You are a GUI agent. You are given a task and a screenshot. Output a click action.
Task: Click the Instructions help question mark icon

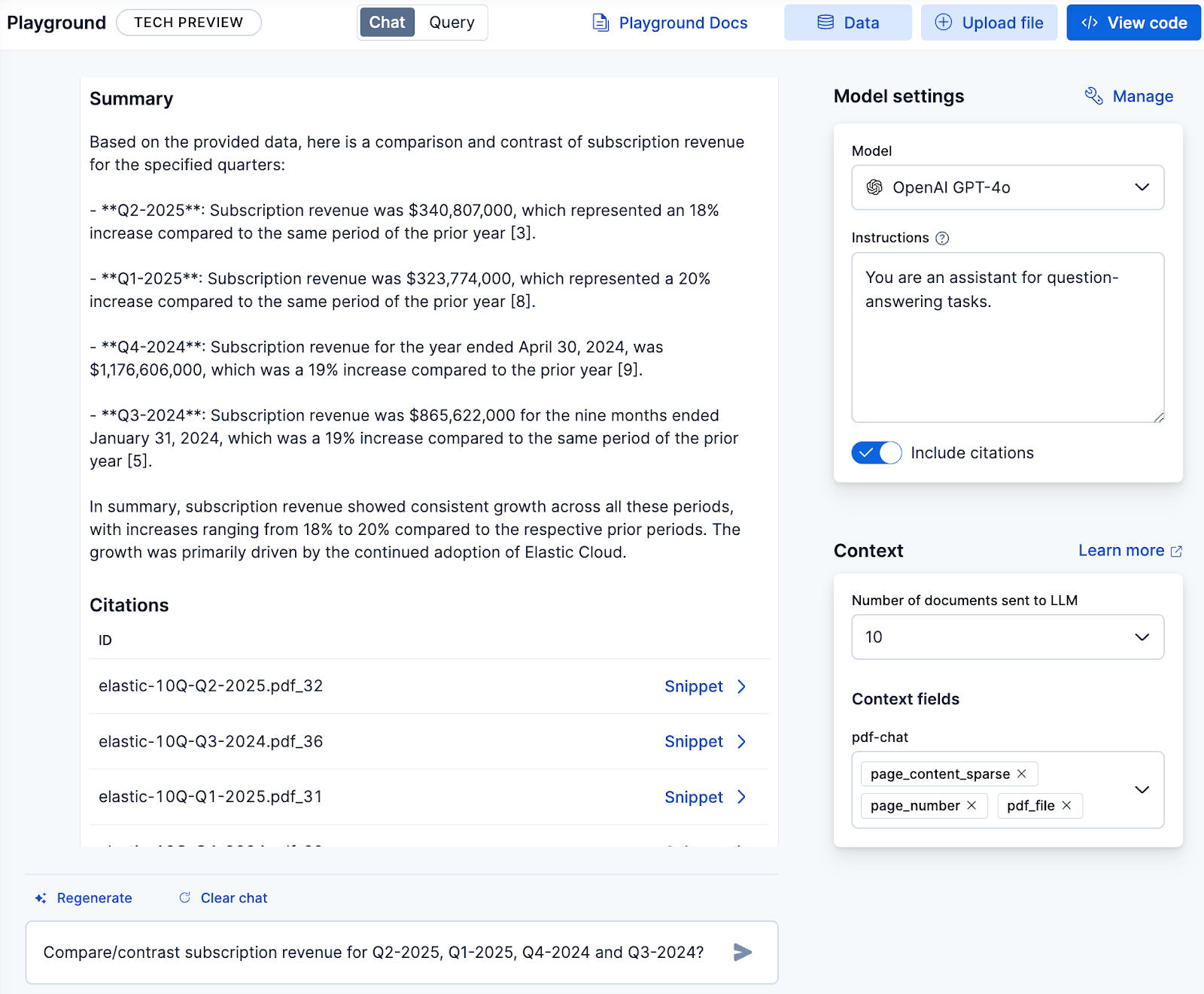tap(942, 239)
